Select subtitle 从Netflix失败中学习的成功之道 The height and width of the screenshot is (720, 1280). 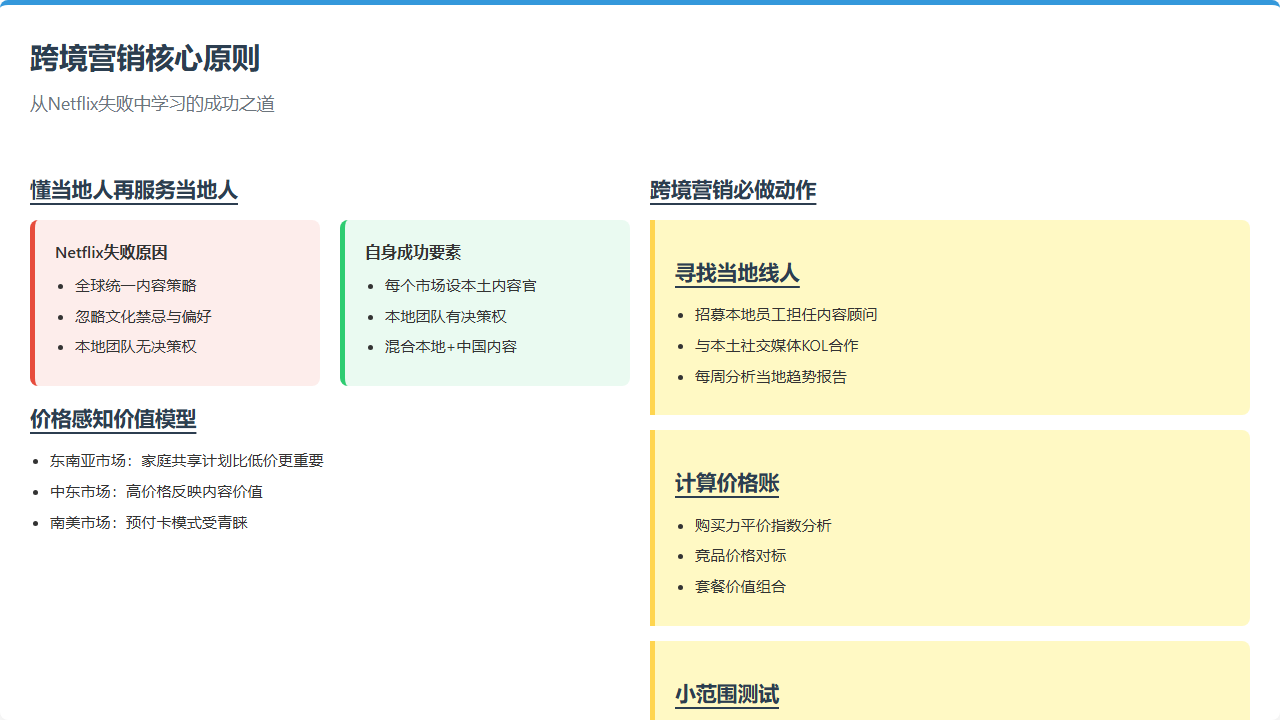click(x=152, y=104)
